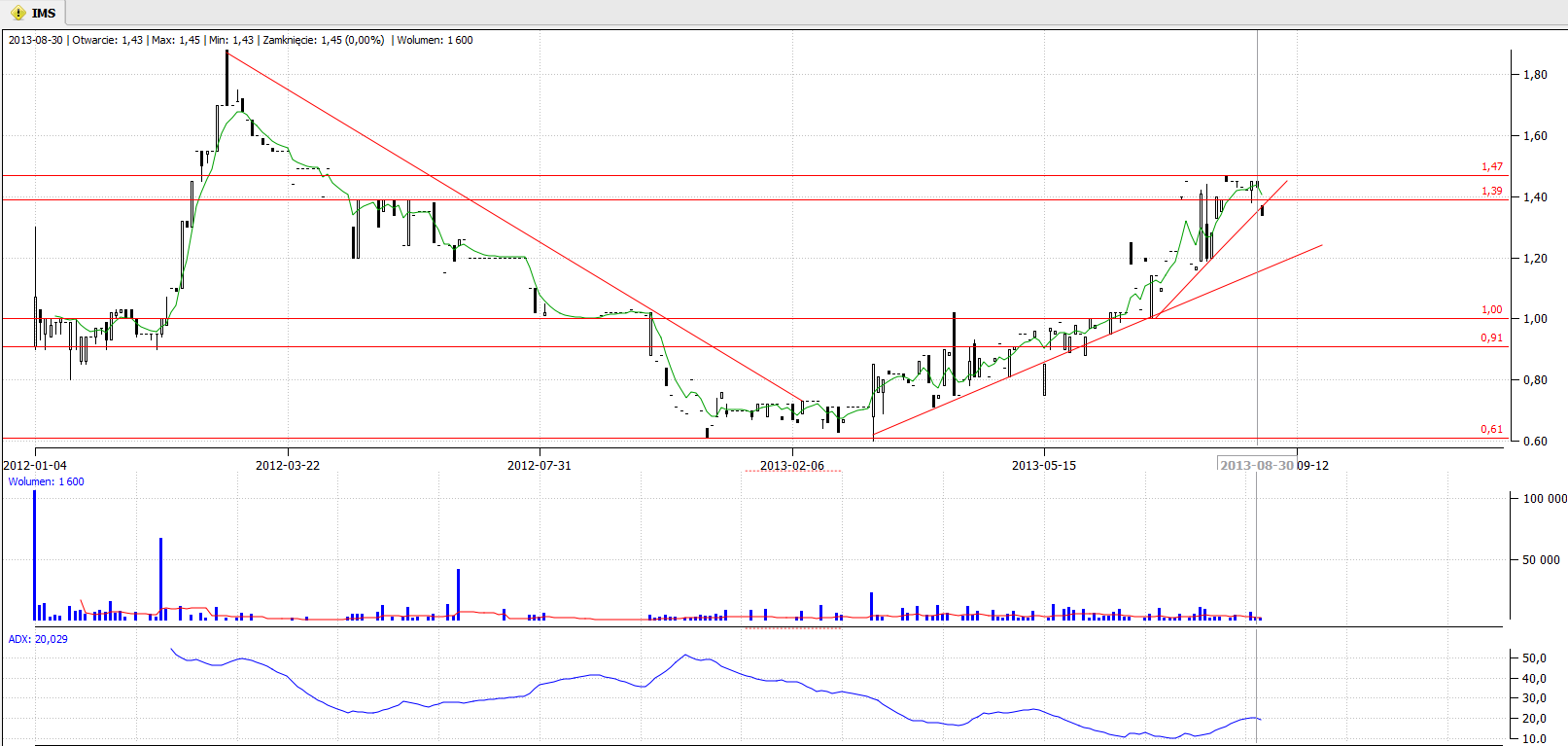Click the Wolumen: 1 600 indicator label
Image resolution: width=1568 pixels, height=746 pixels.
(x=46, y=481)
